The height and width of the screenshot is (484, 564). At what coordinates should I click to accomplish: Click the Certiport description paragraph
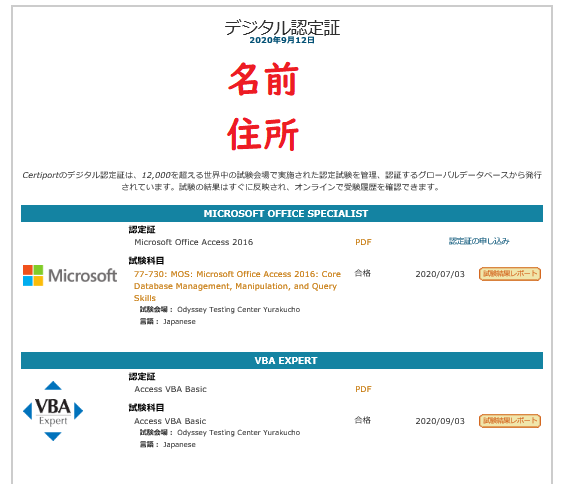[x=282, y=181]
